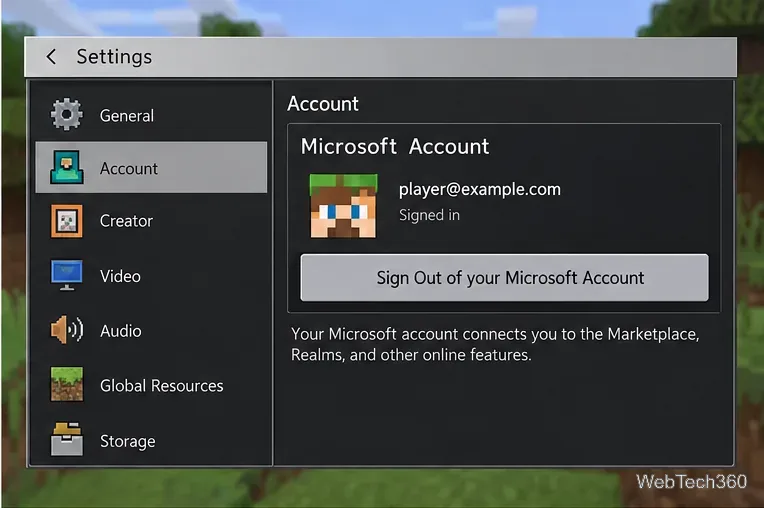Click the General gear icon

(67, 115)
